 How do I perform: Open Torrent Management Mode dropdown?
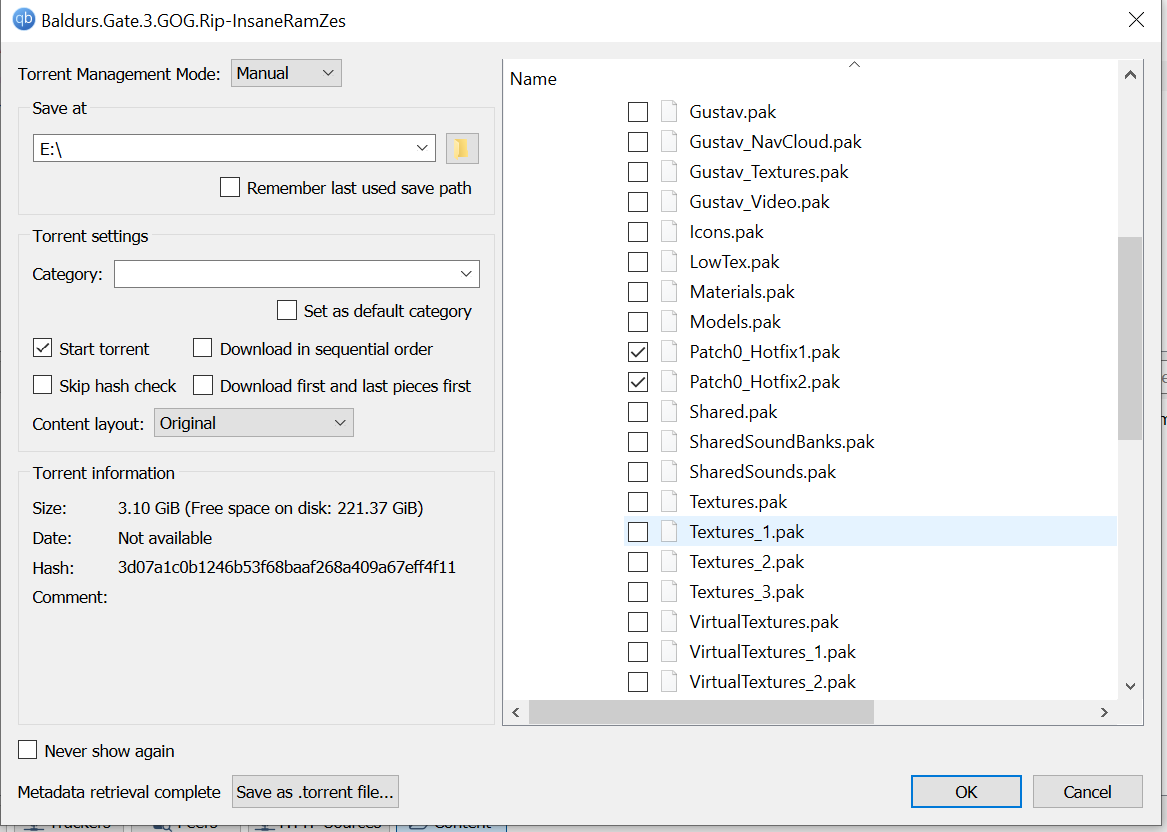point(286,73)
